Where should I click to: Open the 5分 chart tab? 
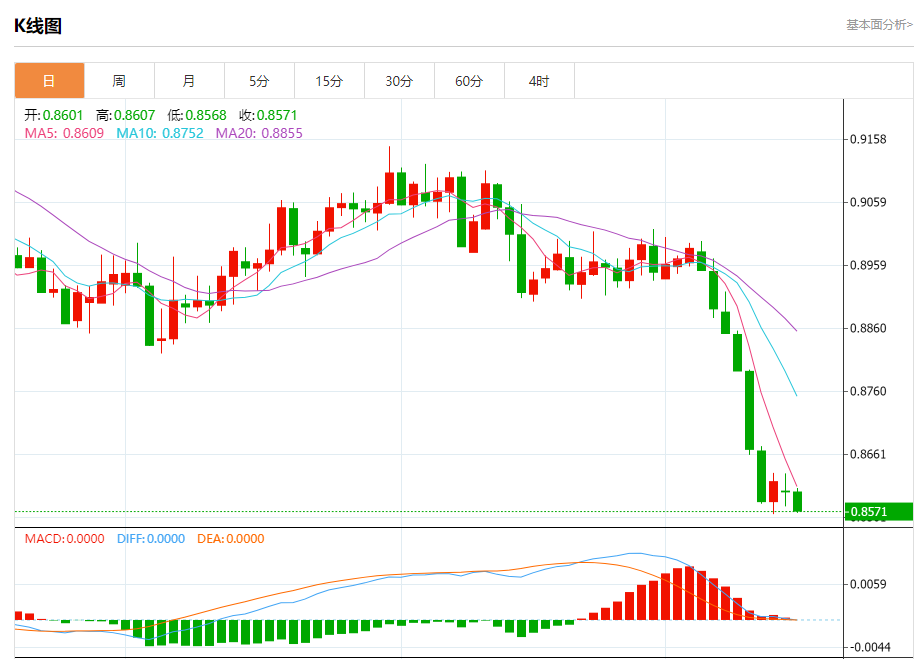260,81
